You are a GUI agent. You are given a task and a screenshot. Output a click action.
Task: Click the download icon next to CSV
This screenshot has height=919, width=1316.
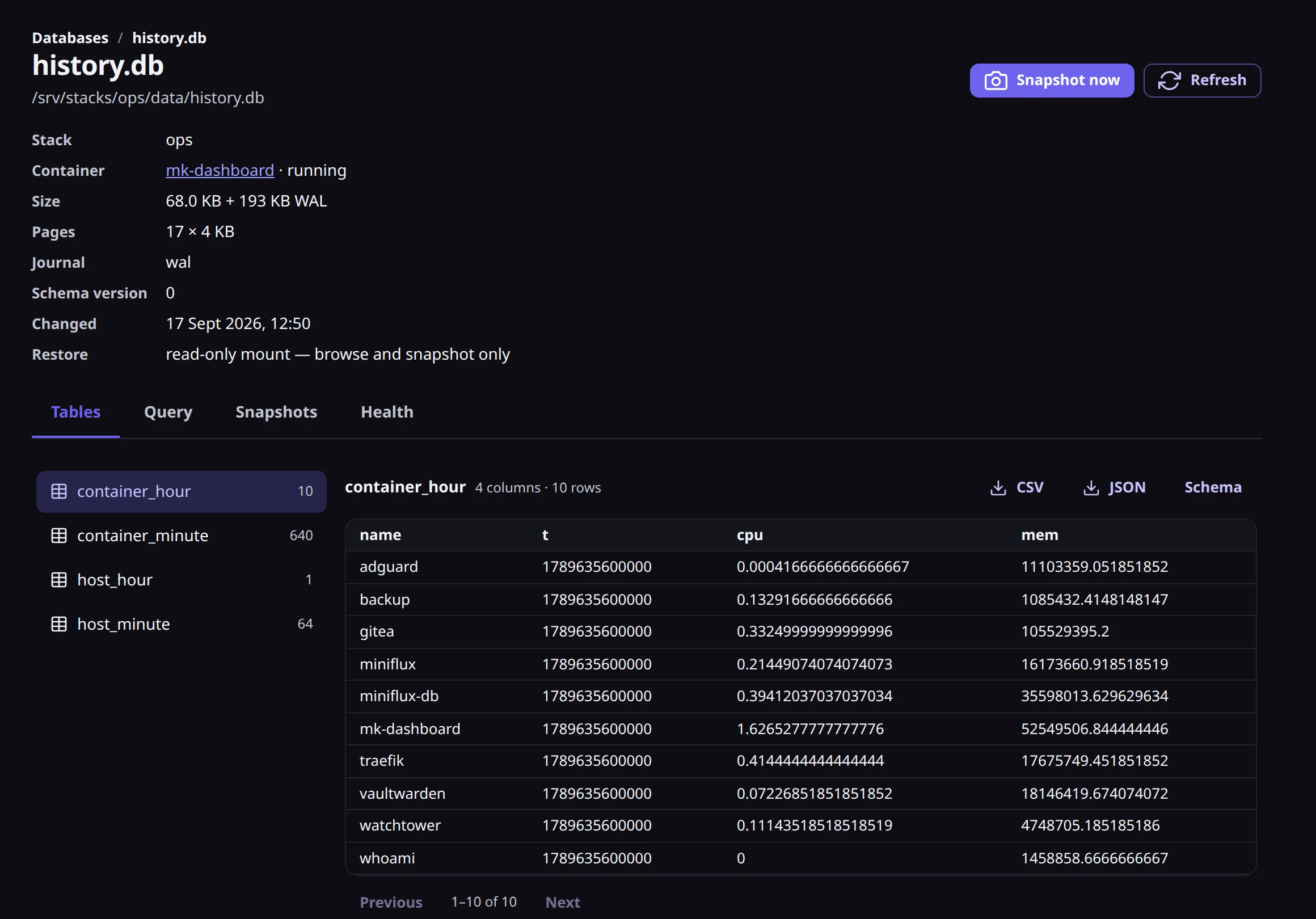point(998,488)
